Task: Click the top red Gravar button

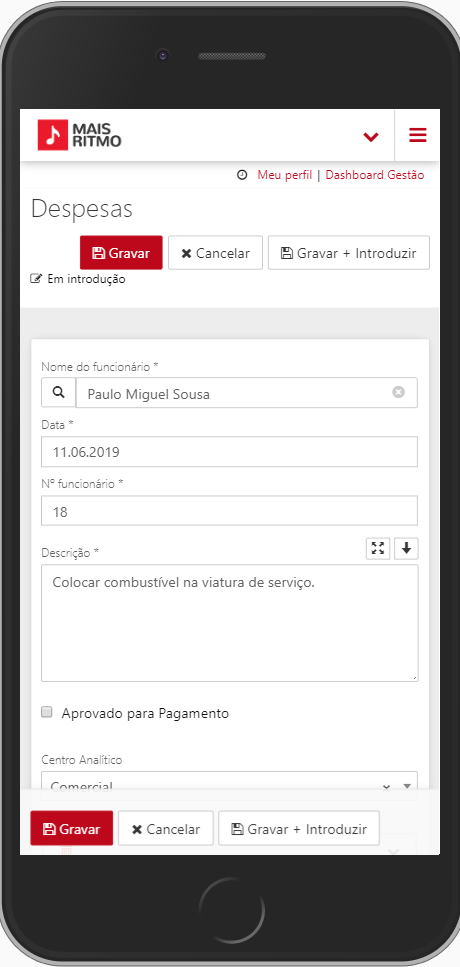Action: coord(121,253)
